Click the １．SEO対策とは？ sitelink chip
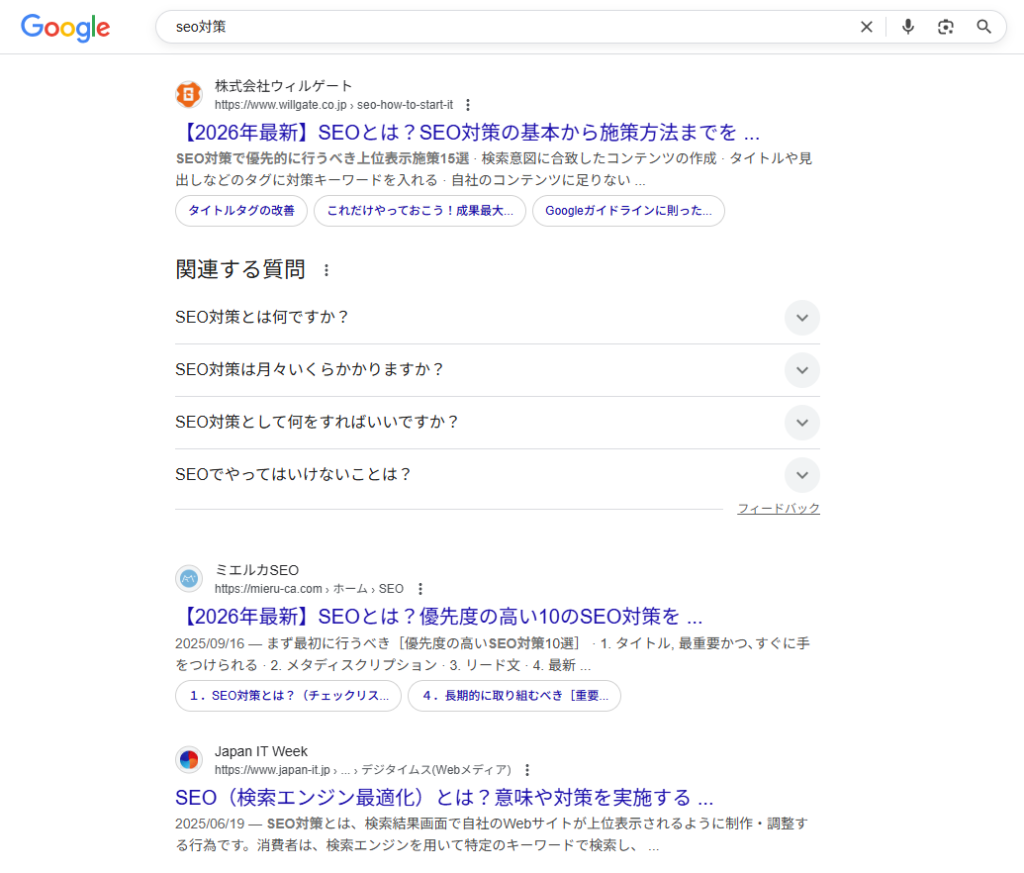 click(288, 696)
